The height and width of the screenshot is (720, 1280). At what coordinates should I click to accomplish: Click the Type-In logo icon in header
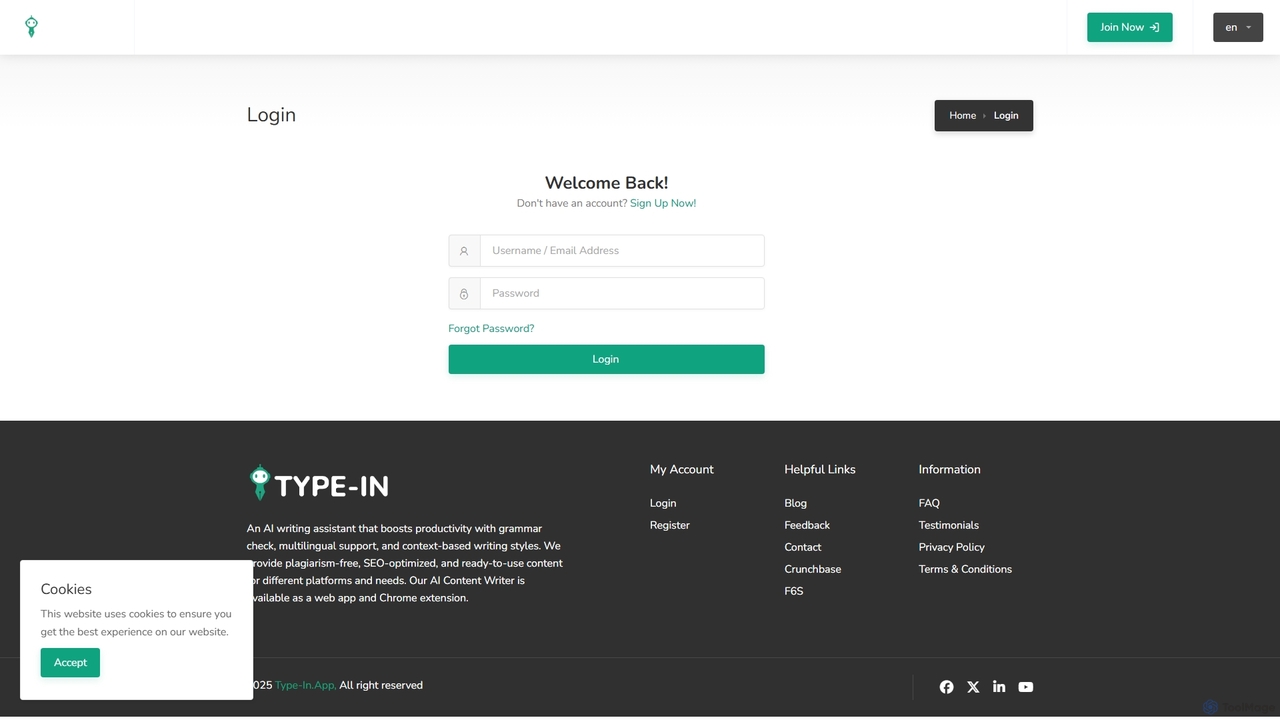pos(31,27)
